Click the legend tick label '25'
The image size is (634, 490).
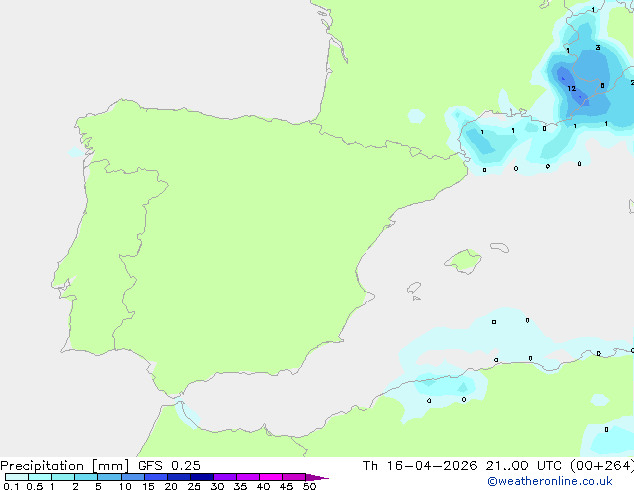[x=194, y=486]
